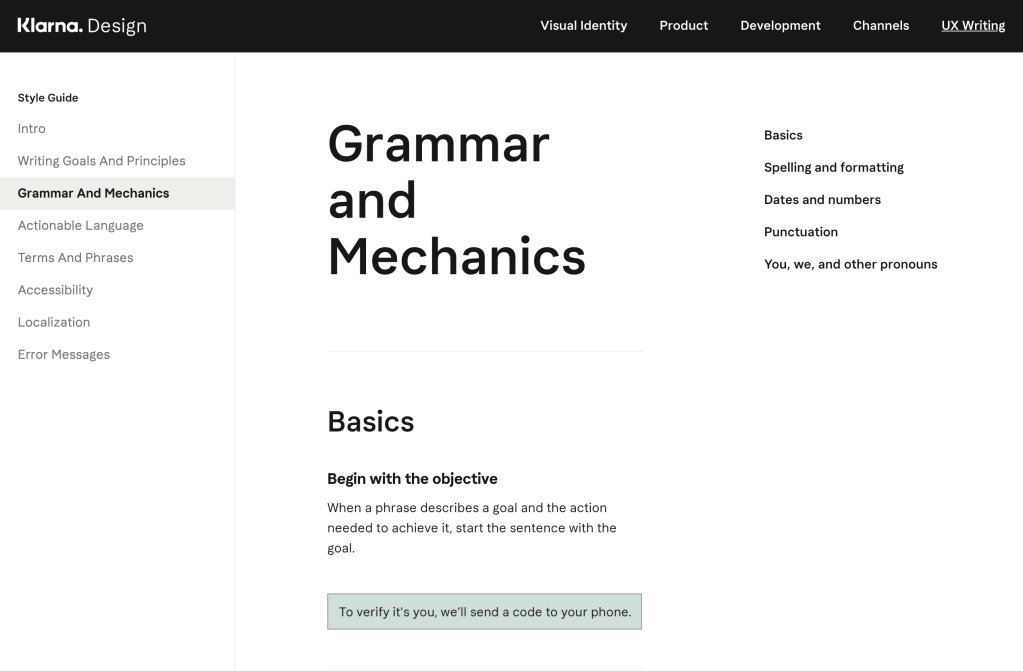Open the Localization sidebar link
Viewport: 1023px width, 671px height.
[54, 322]
